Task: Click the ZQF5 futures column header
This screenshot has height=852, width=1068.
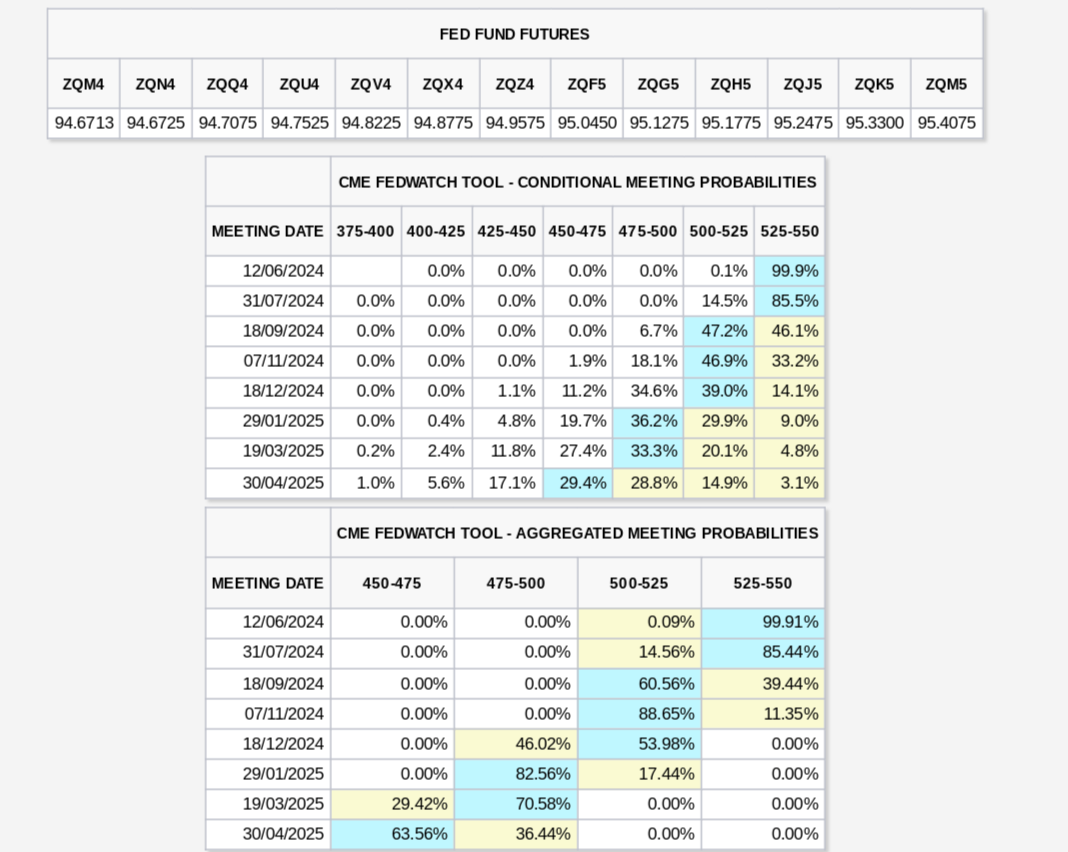Action: tap(587, 84)
